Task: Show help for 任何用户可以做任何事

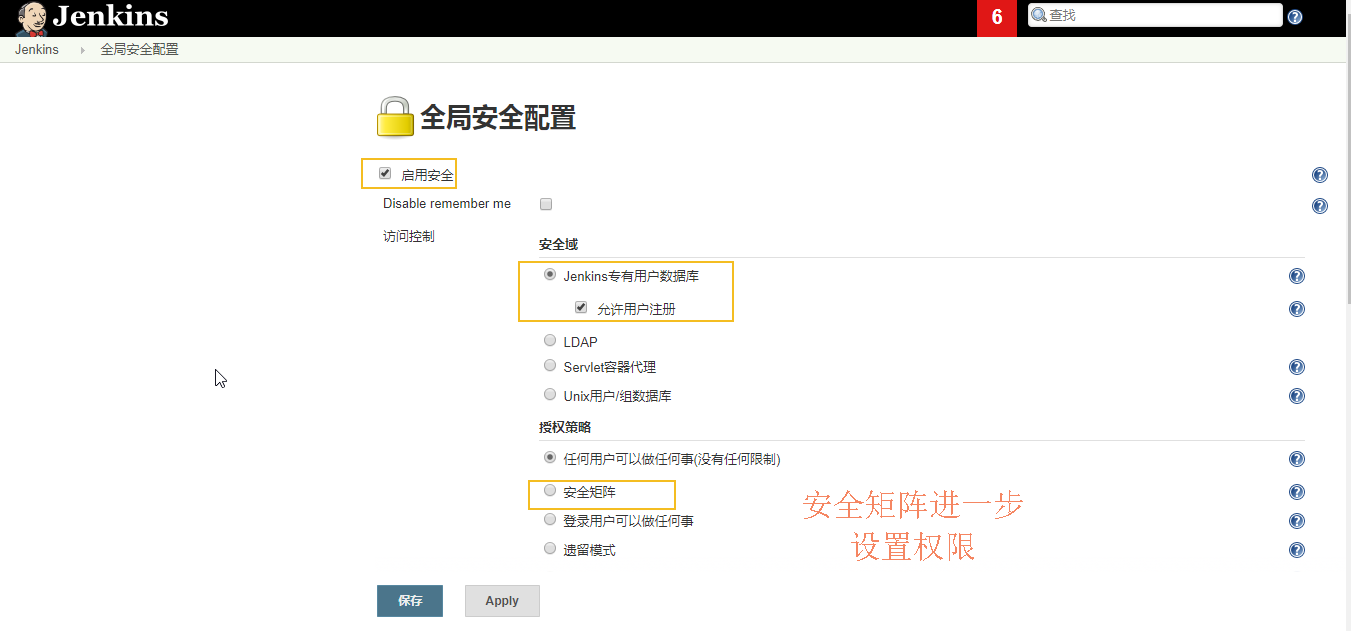Action: [1297, 459]
